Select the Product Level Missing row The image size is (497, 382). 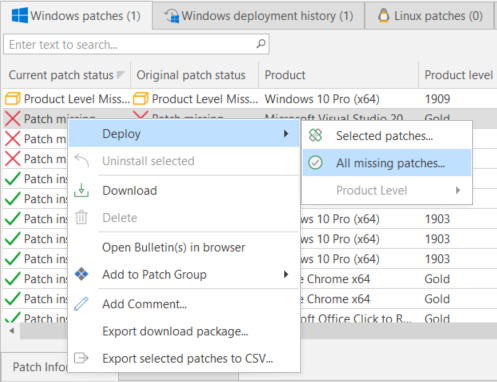click(250, 99)
